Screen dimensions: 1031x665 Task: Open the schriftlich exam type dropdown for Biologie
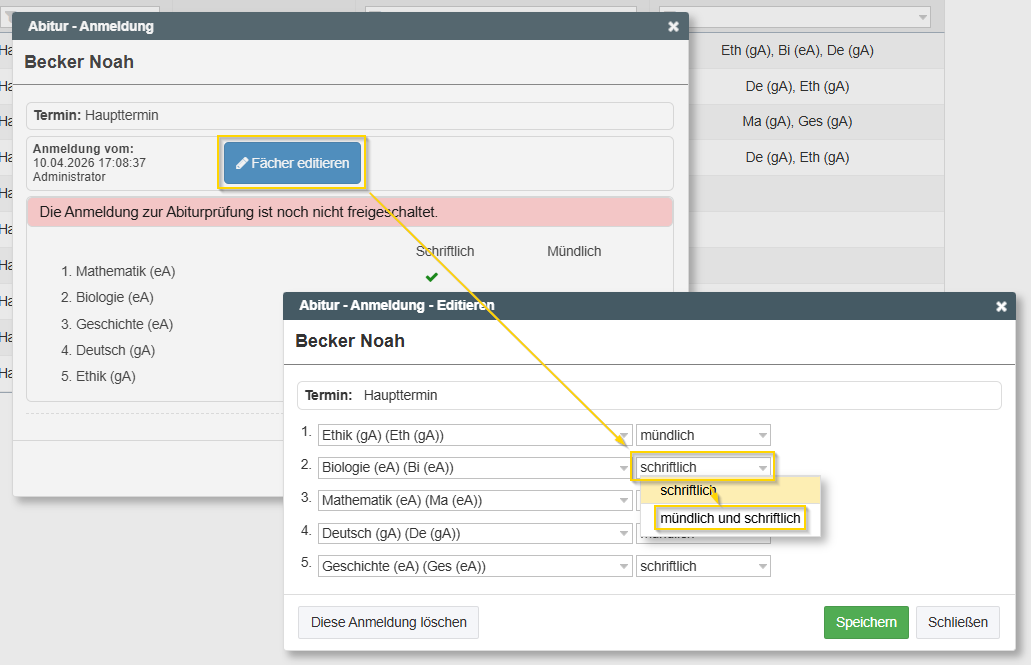point(703,467)
